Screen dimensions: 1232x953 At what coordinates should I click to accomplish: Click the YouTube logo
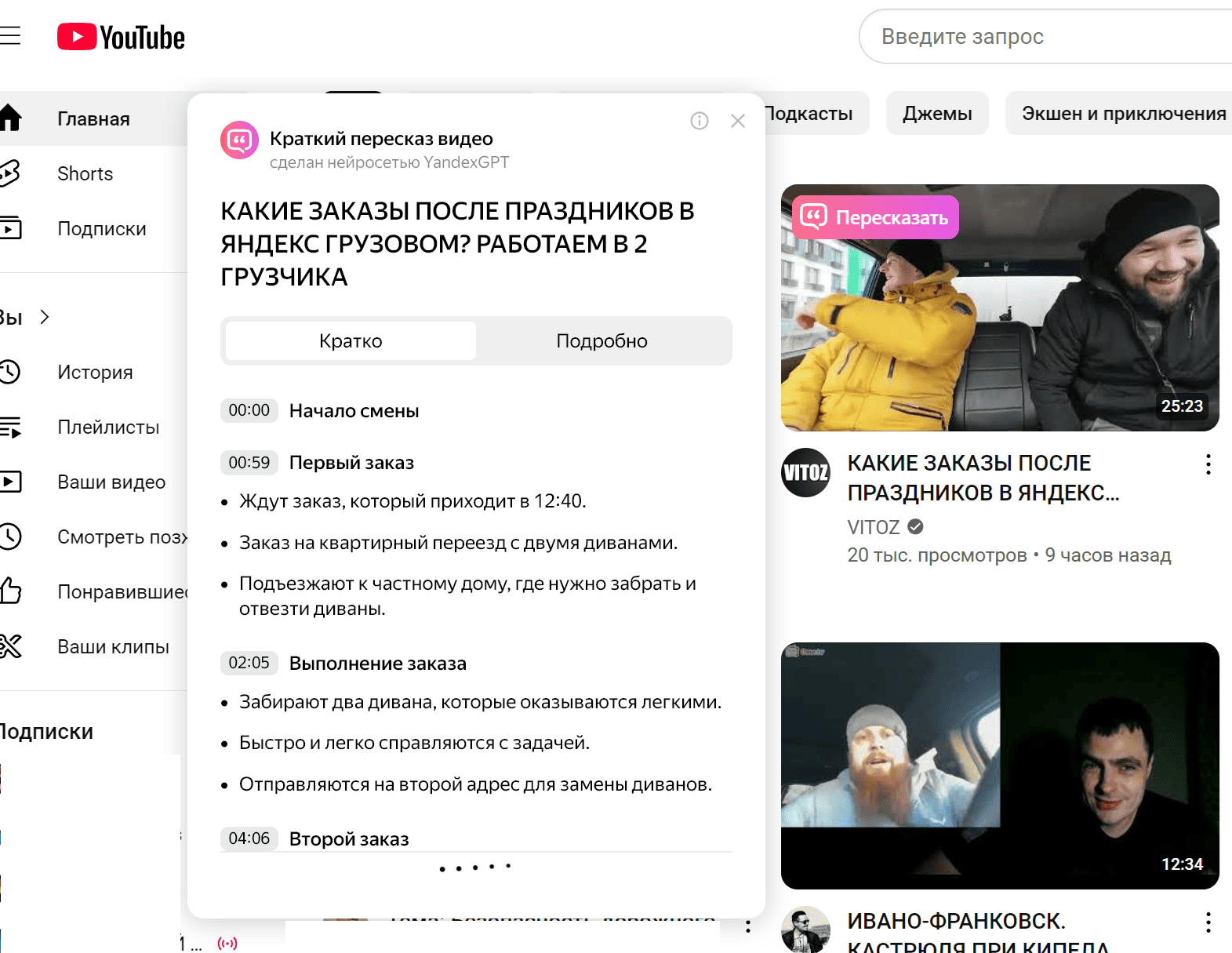(121, 37)
